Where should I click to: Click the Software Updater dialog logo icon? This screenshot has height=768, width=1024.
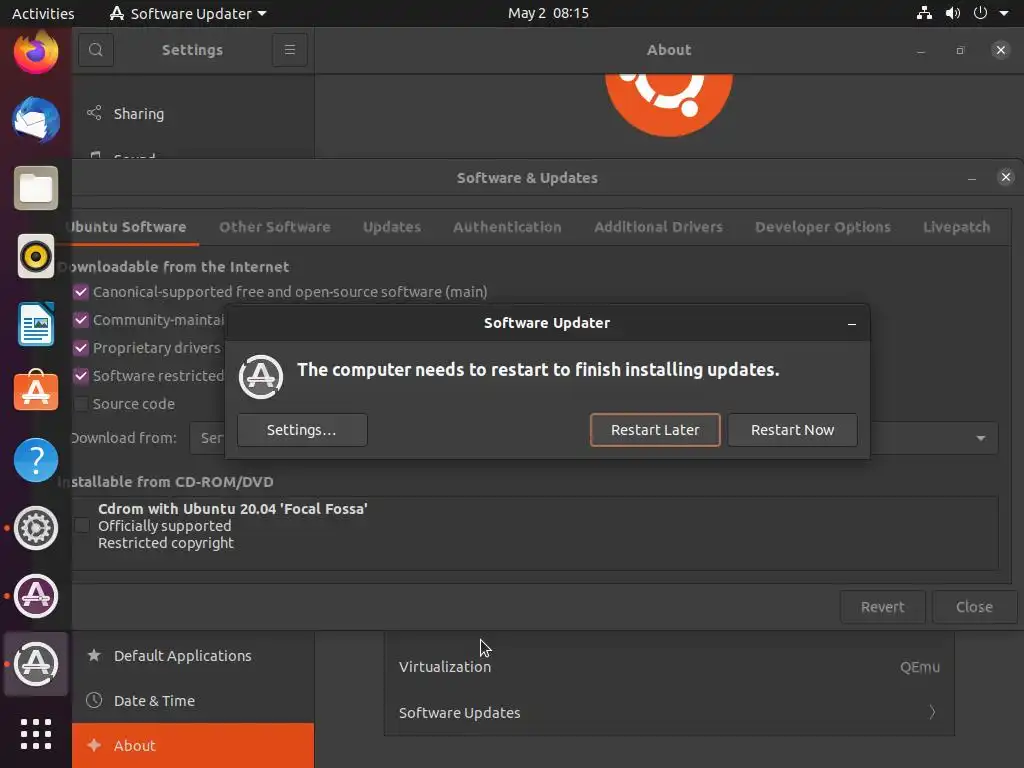[261, 377]
